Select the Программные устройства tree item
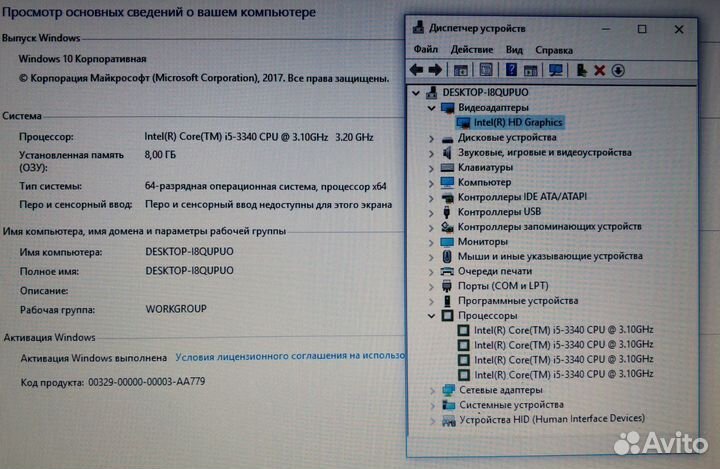 pyautogui.click(x=518, y=301)
